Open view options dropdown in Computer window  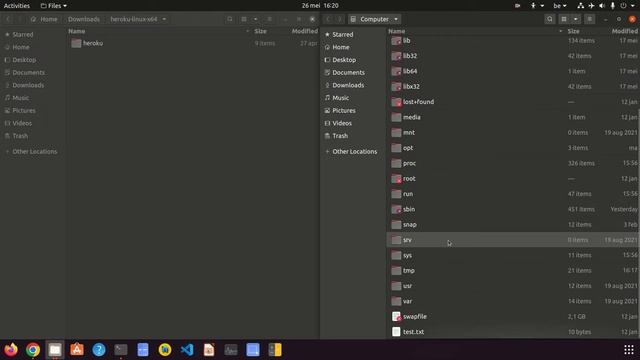(x=576, y=19)
